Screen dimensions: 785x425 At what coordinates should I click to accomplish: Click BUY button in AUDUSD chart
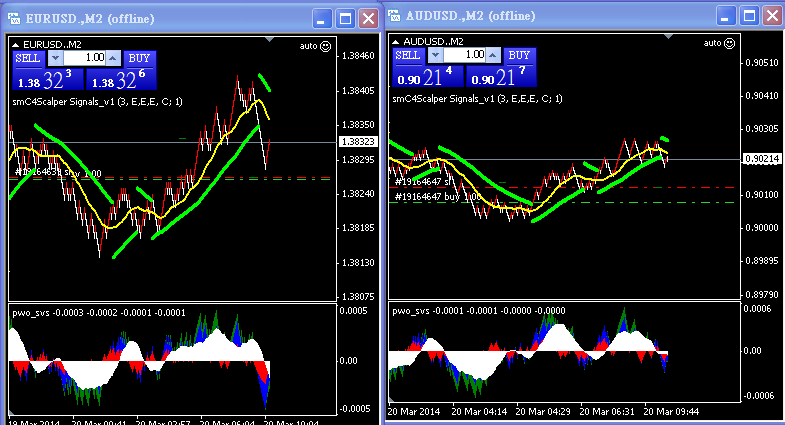tap(519, 56)
